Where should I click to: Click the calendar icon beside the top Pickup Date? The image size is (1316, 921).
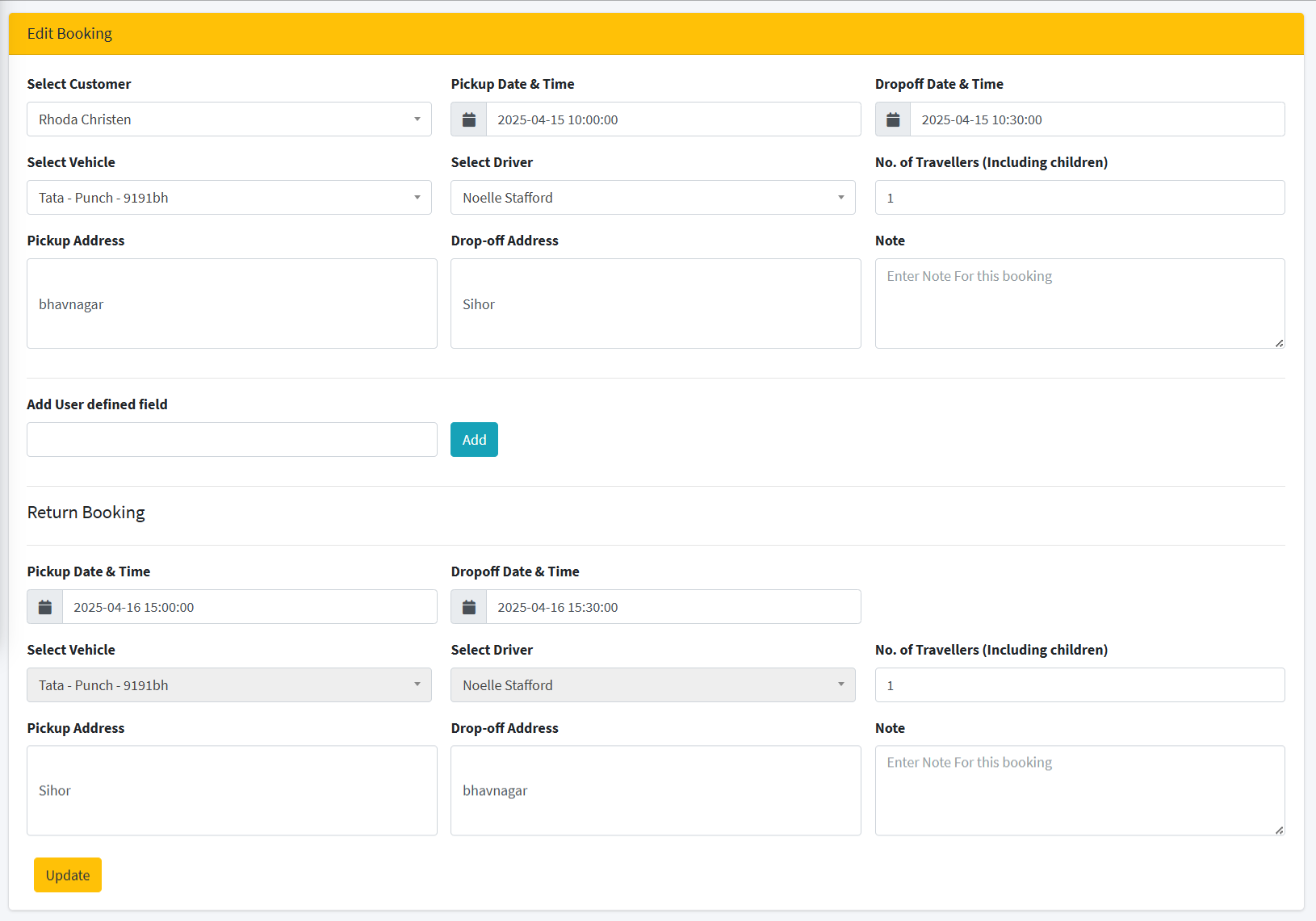(468, 119)
